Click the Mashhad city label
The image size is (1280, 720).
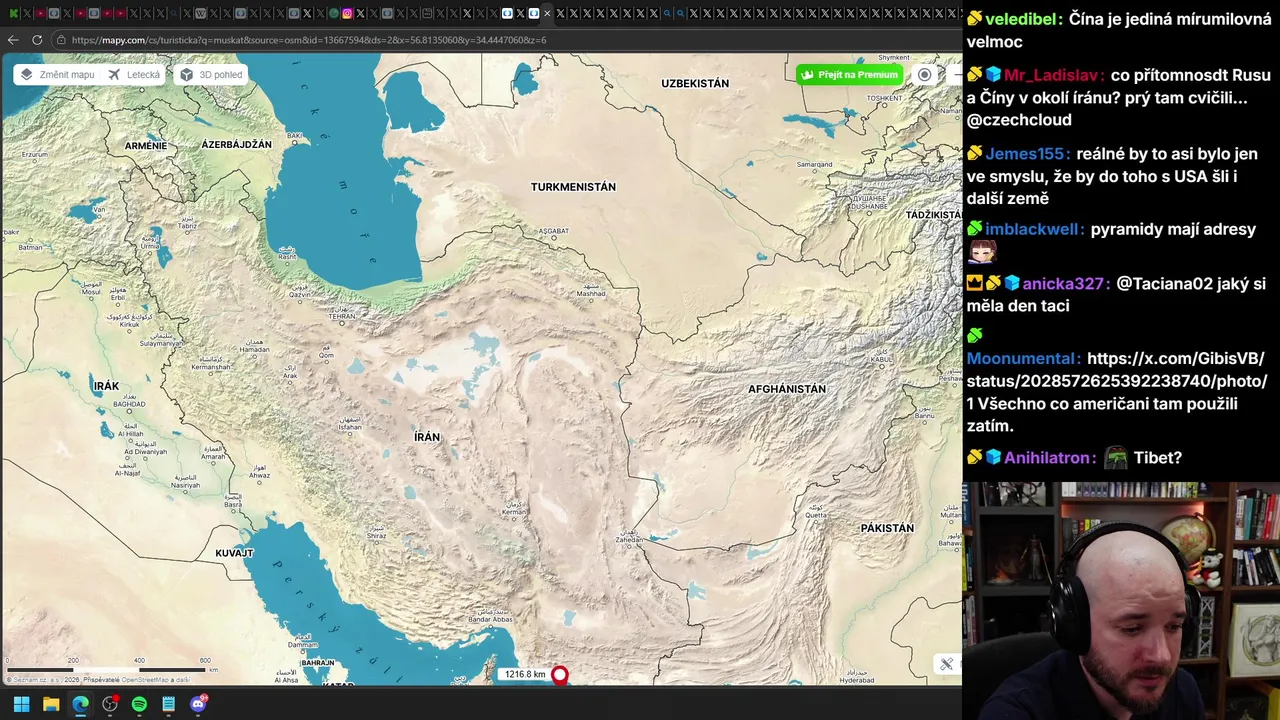(x=591, y=294)
